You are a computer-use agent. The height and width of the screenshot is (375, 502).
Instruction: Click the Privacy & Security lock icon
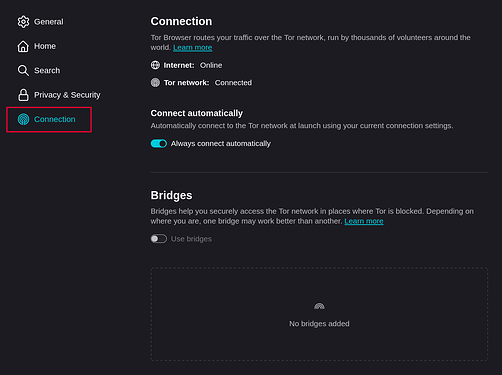(23, 95)
